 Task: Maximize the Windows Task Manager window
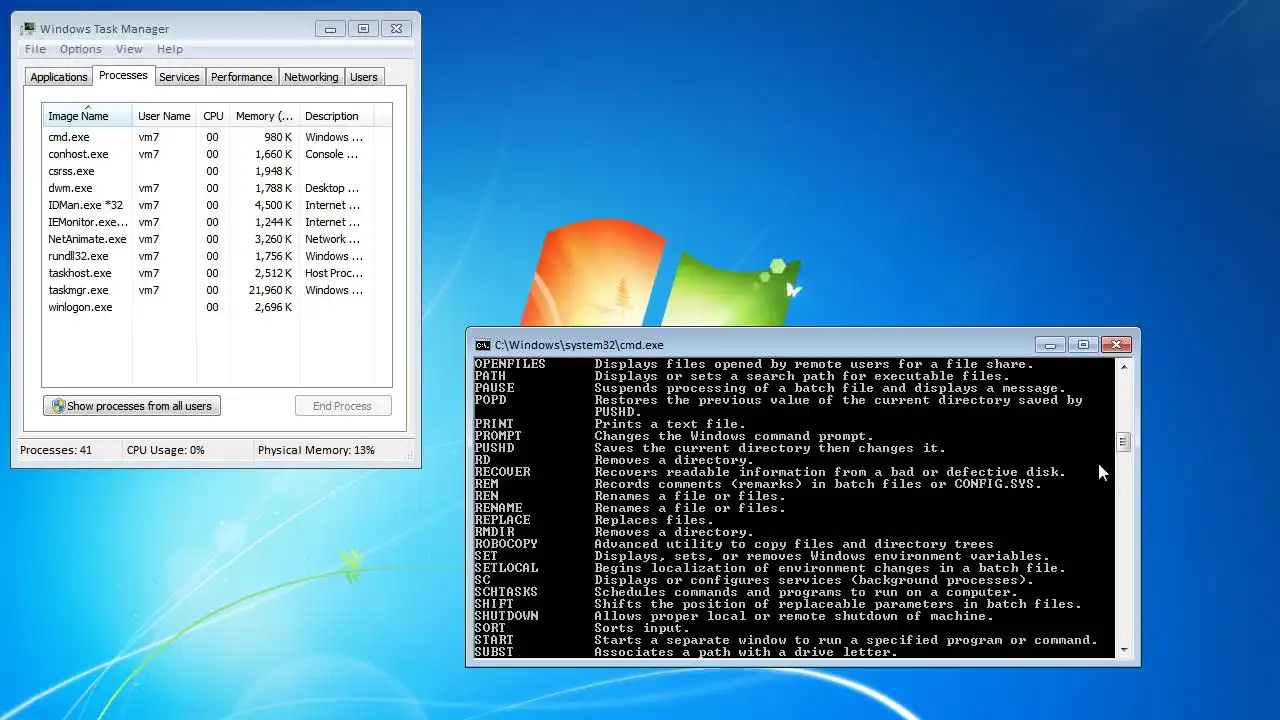[x=363, y=29]
